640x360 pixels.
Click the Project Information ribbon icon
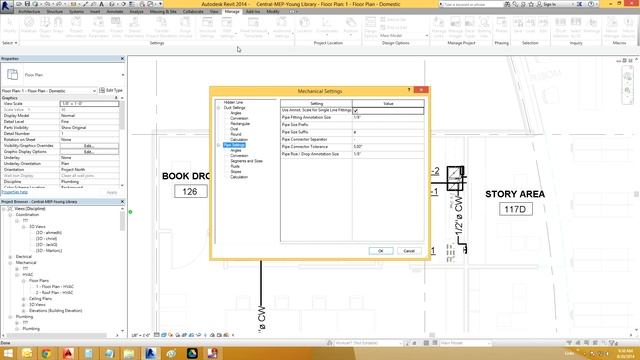pyautogui.click(x=76, y=27)
